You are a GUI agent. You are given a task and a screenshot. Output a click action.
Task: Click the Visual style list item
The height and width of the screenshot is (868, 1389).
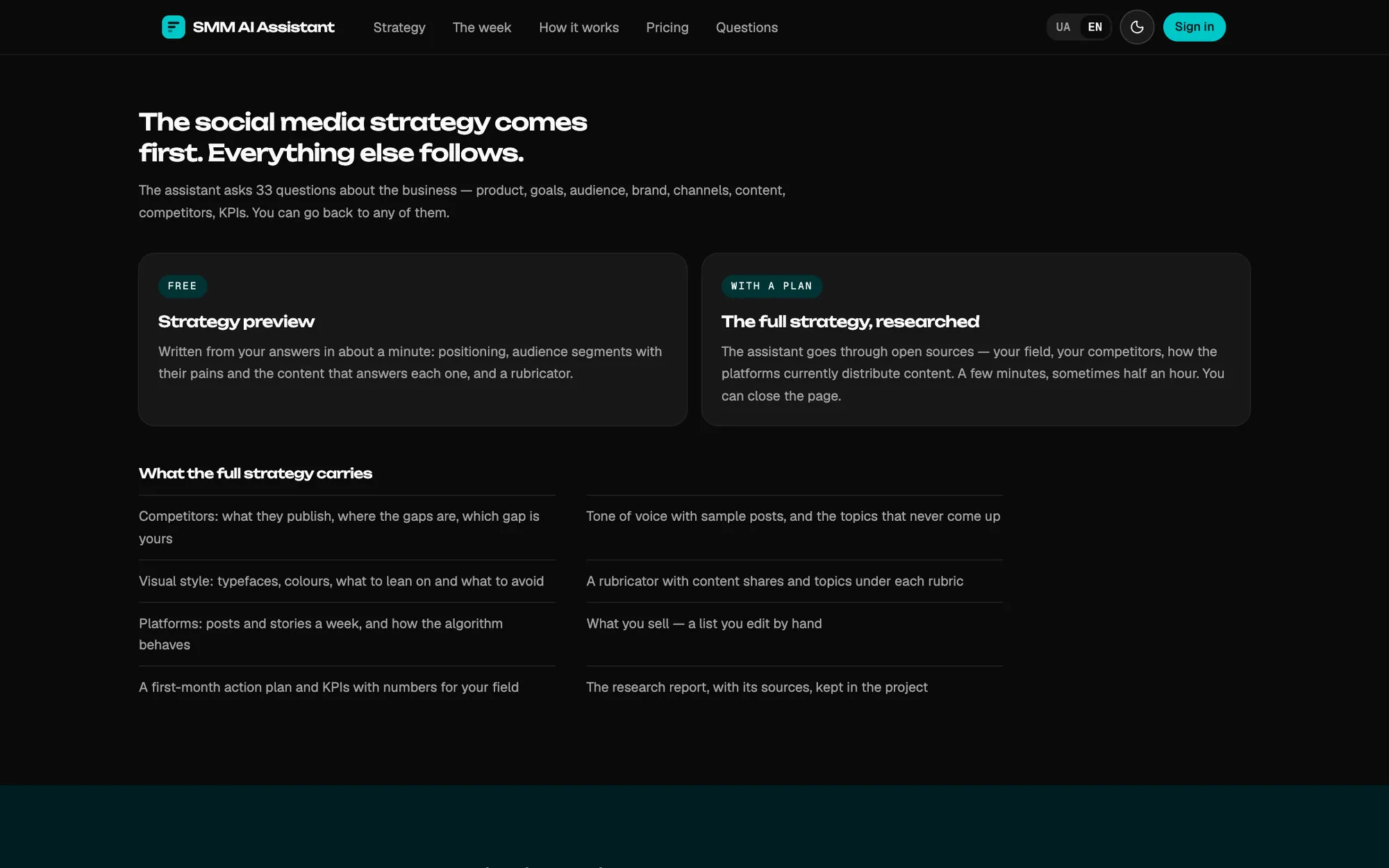[x=341, y=581]
